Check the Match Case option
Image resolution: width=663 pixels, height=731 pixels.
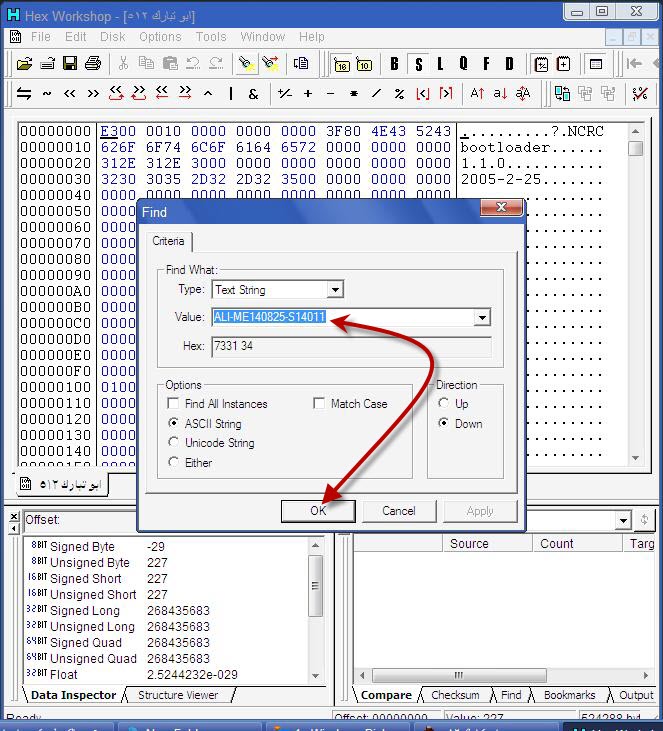(319, 404)
